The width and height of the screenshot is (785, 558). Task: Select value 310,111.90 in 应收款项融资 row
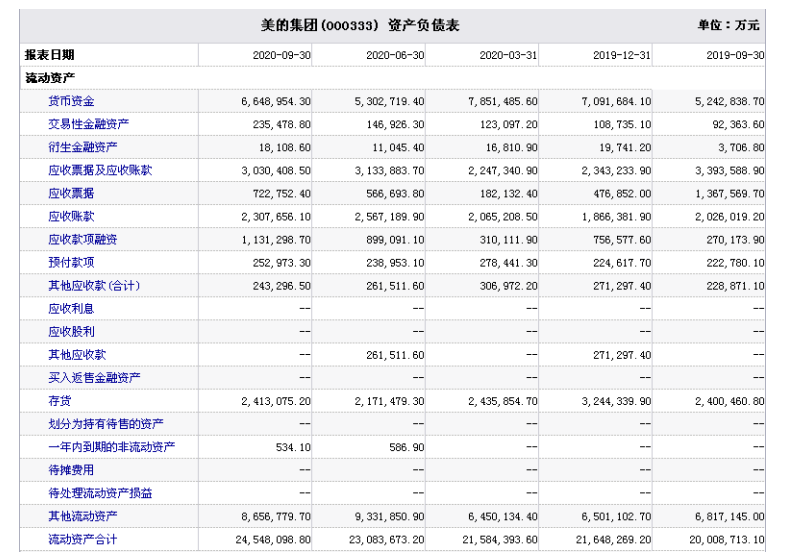(508, 240)
